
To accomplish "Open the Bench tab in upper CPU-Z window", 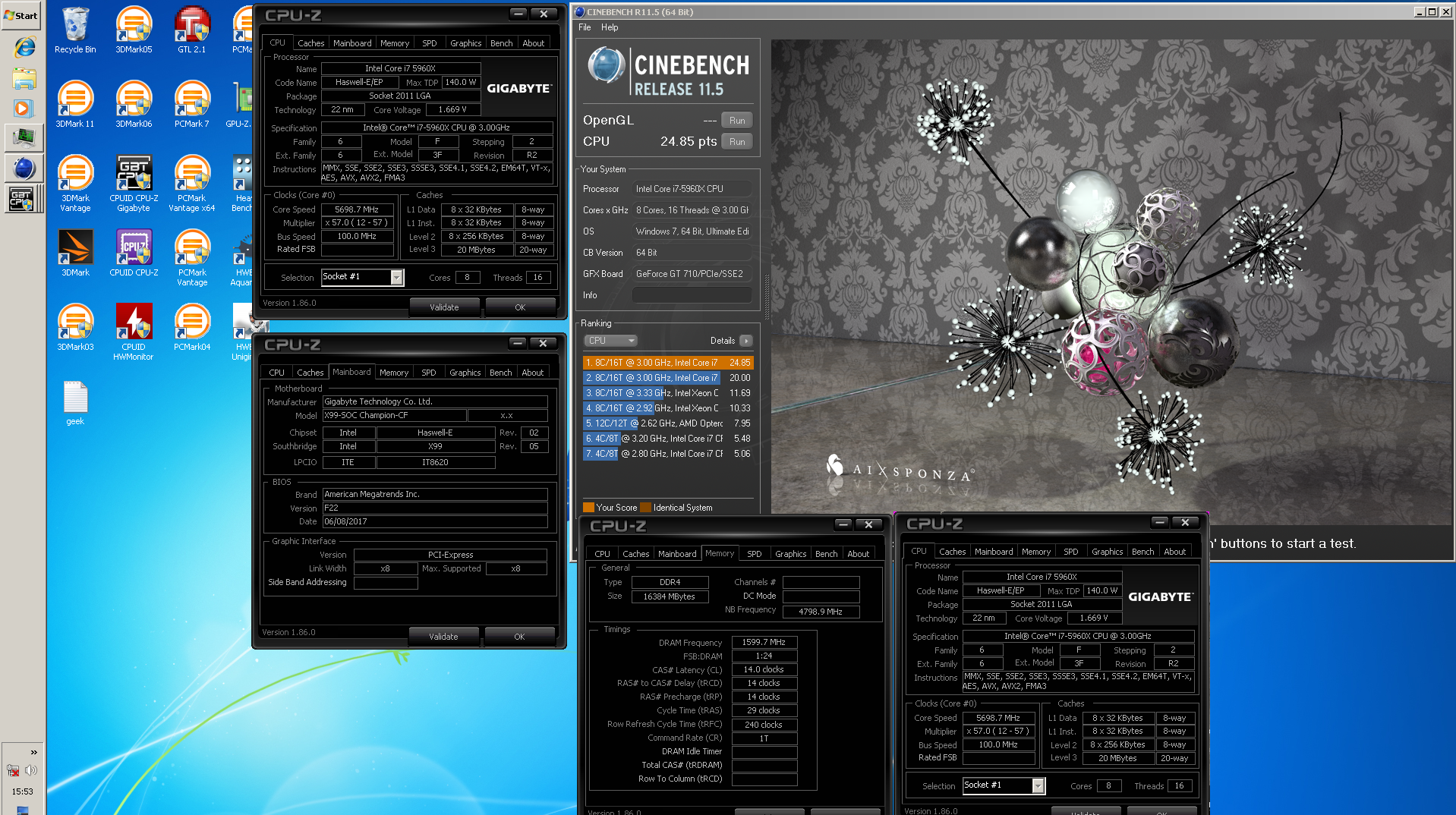I will click(501, 43).
